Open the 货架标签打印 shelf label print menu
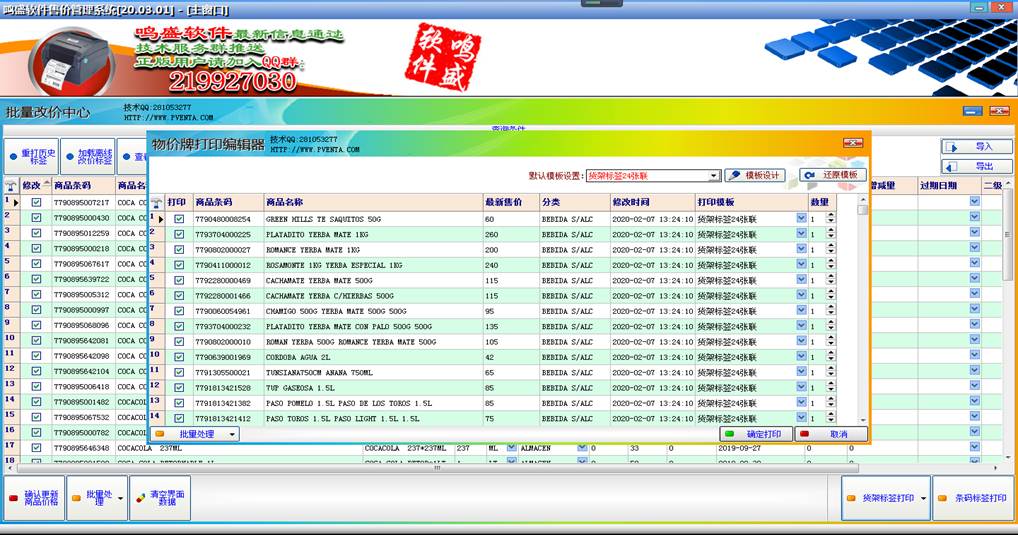Viewport: 1018px width, 535px height. click(923, 497)
